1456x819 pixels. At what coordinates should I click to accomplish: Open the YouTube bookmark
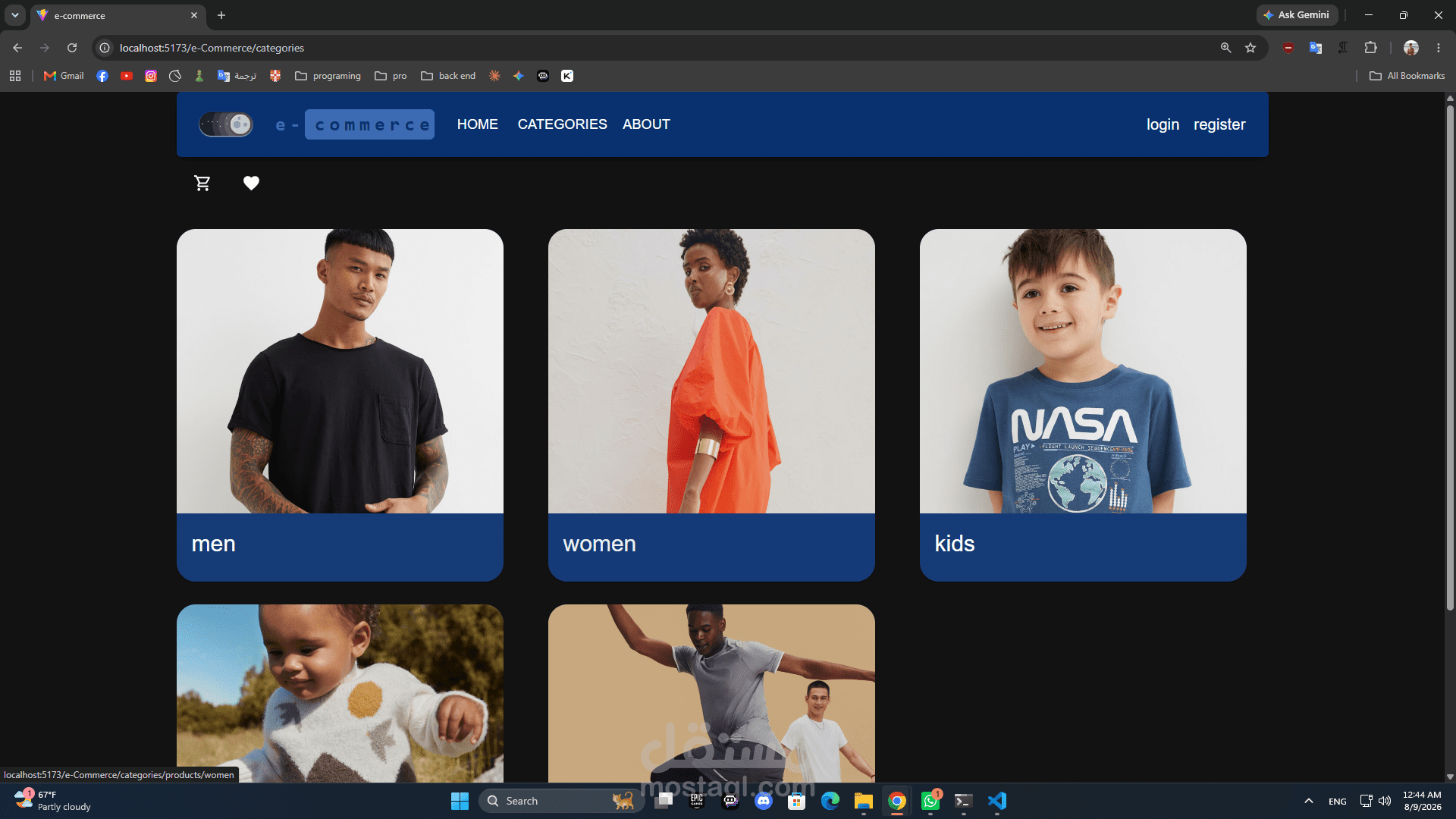pos(127,76)
